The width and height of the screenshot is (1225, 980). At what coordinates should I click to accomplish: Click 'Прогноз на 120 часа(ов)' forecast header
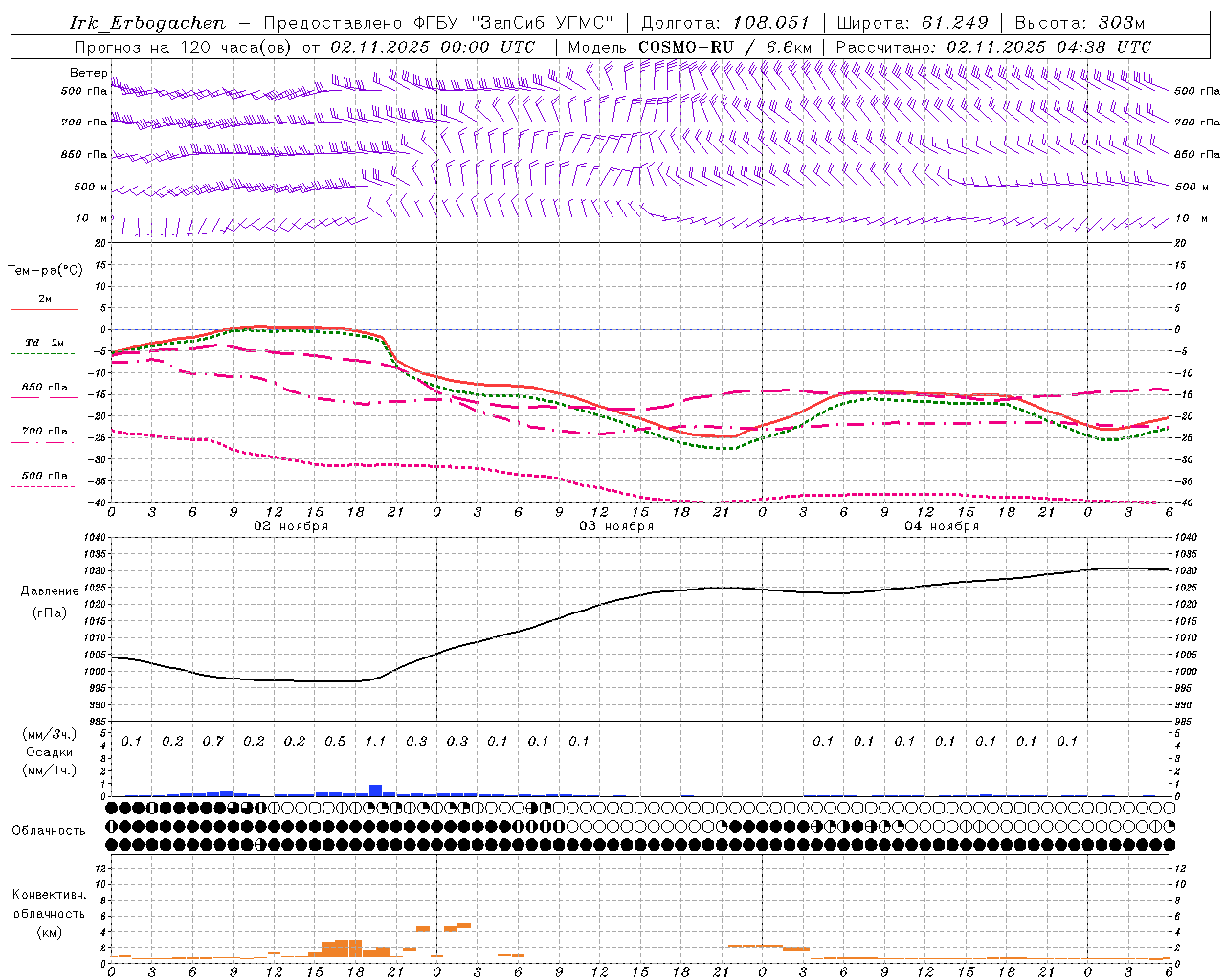coord(184,47)
